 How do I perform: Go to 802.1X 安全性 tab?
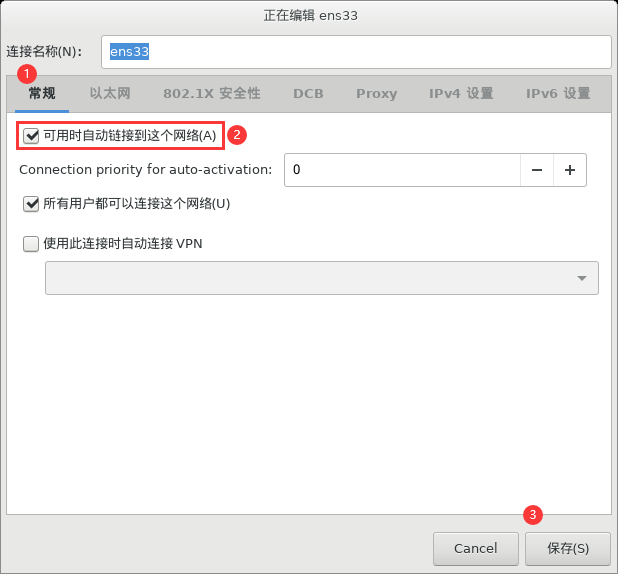[212, 93]
